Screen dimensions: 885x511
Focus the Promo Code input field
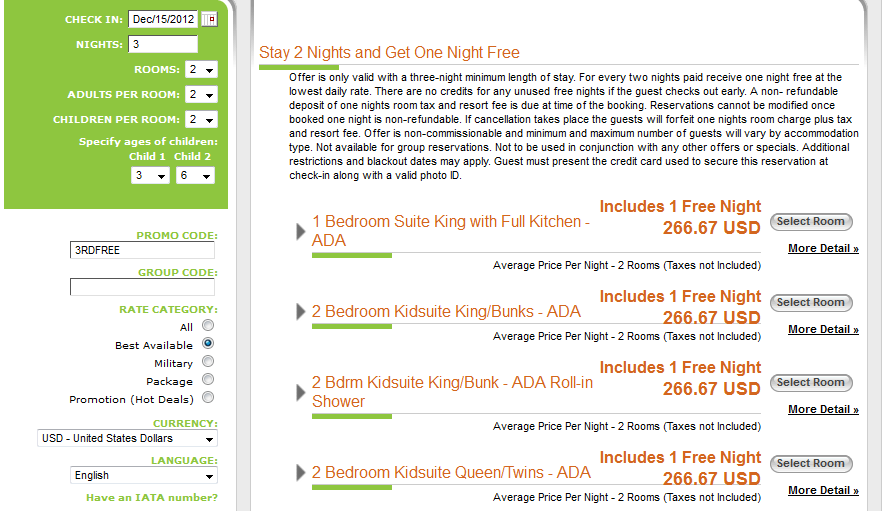(142, 250)
